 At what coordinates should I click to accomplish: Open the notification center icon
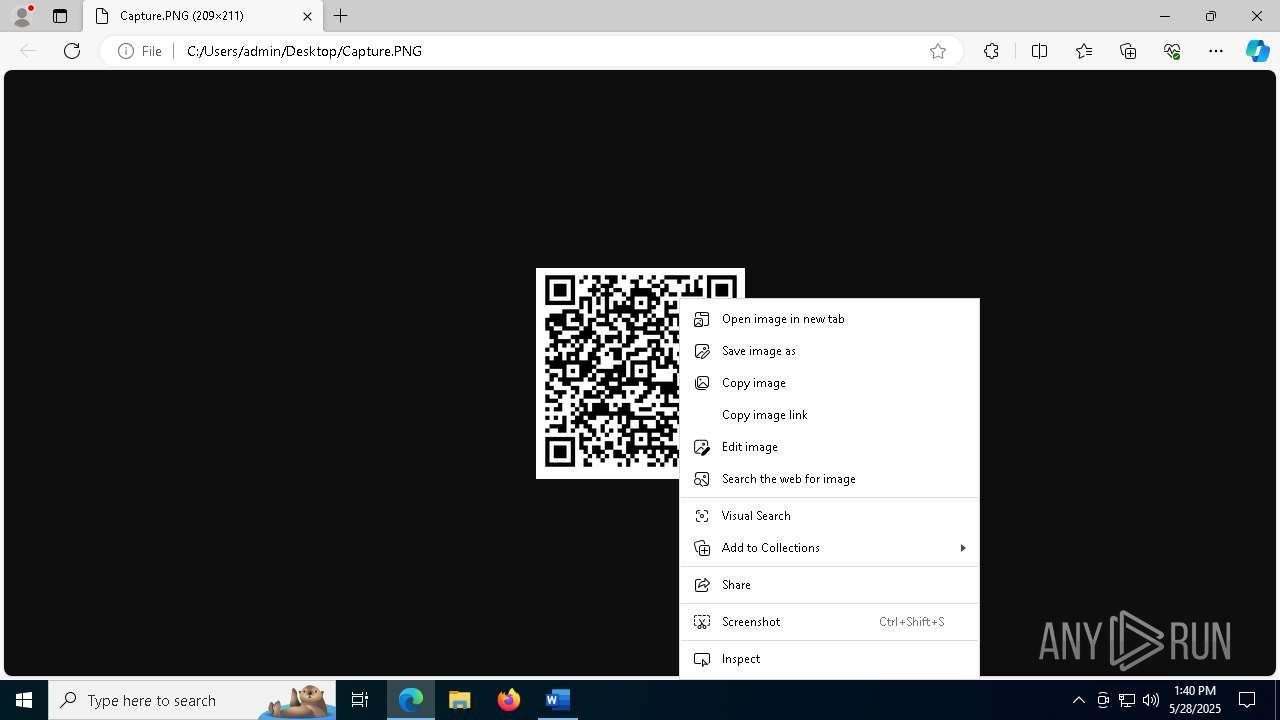point(1247,700)
